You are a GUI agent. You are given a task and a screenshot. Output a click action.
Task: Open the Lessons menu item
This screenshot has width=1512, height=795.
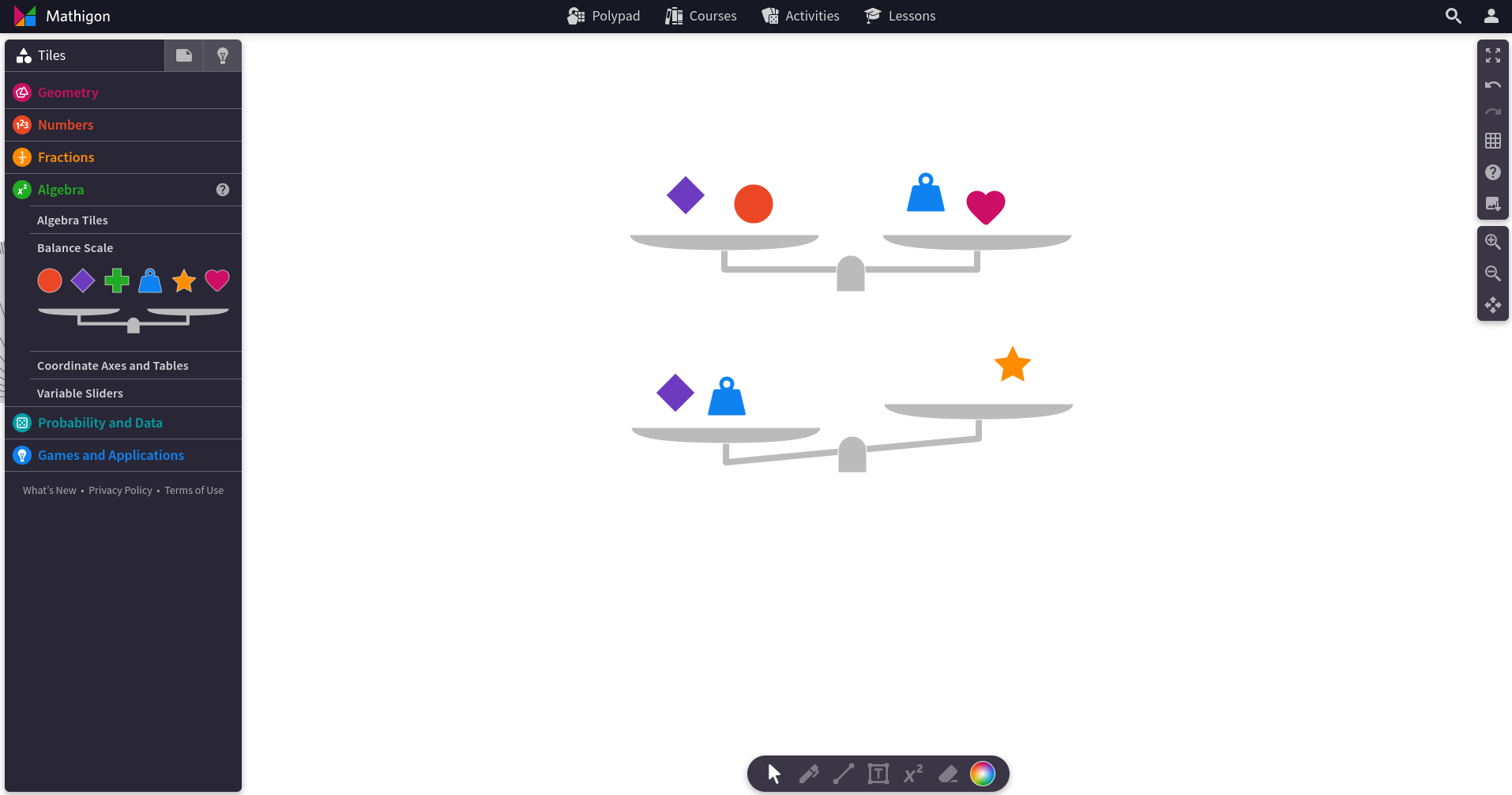(x=900, y=16)
